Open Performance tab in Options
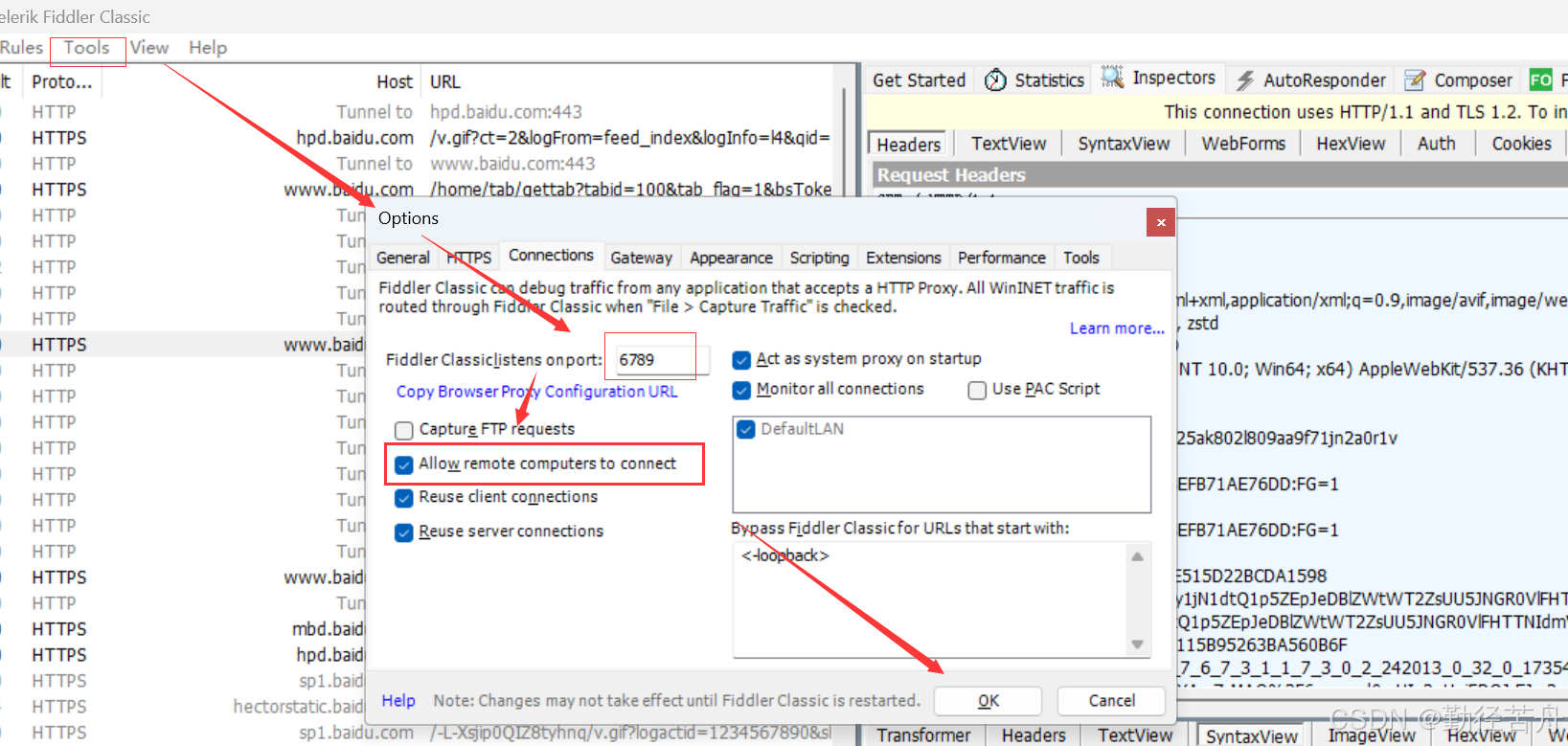This screenshot has width=1568, height=746. pos(1002,258)
